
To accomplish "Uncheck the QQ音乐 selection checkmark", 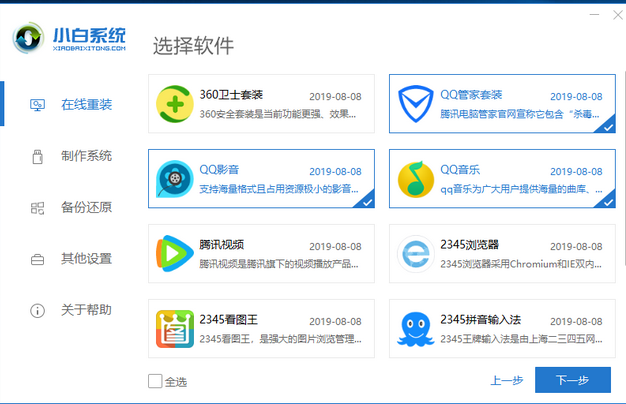I will pyautogui.click(x=608, y=202).
